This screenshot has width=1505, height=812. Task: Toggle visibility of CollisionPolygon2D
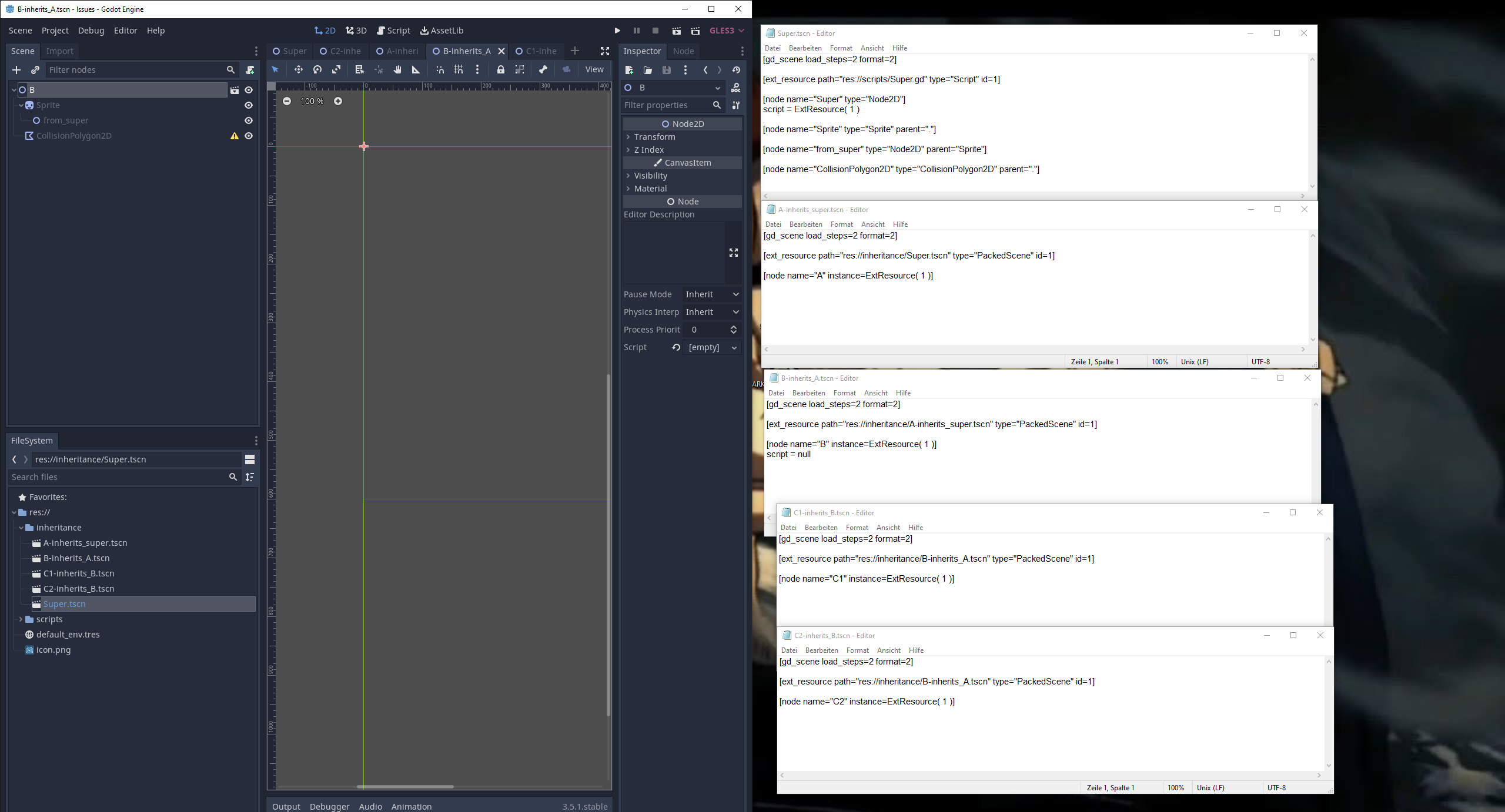coord(249,136)
